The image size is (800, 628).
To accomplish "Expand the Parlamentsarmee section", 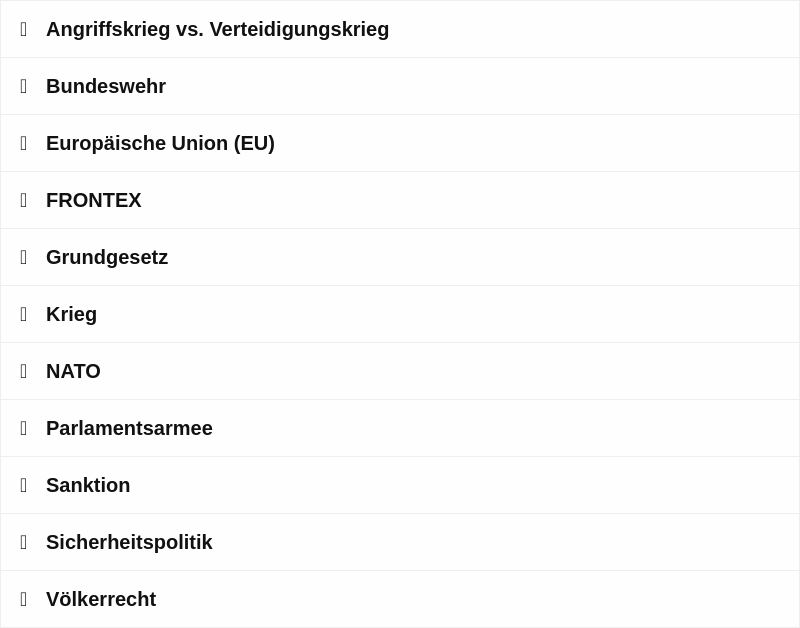I will tap(400, 429).
